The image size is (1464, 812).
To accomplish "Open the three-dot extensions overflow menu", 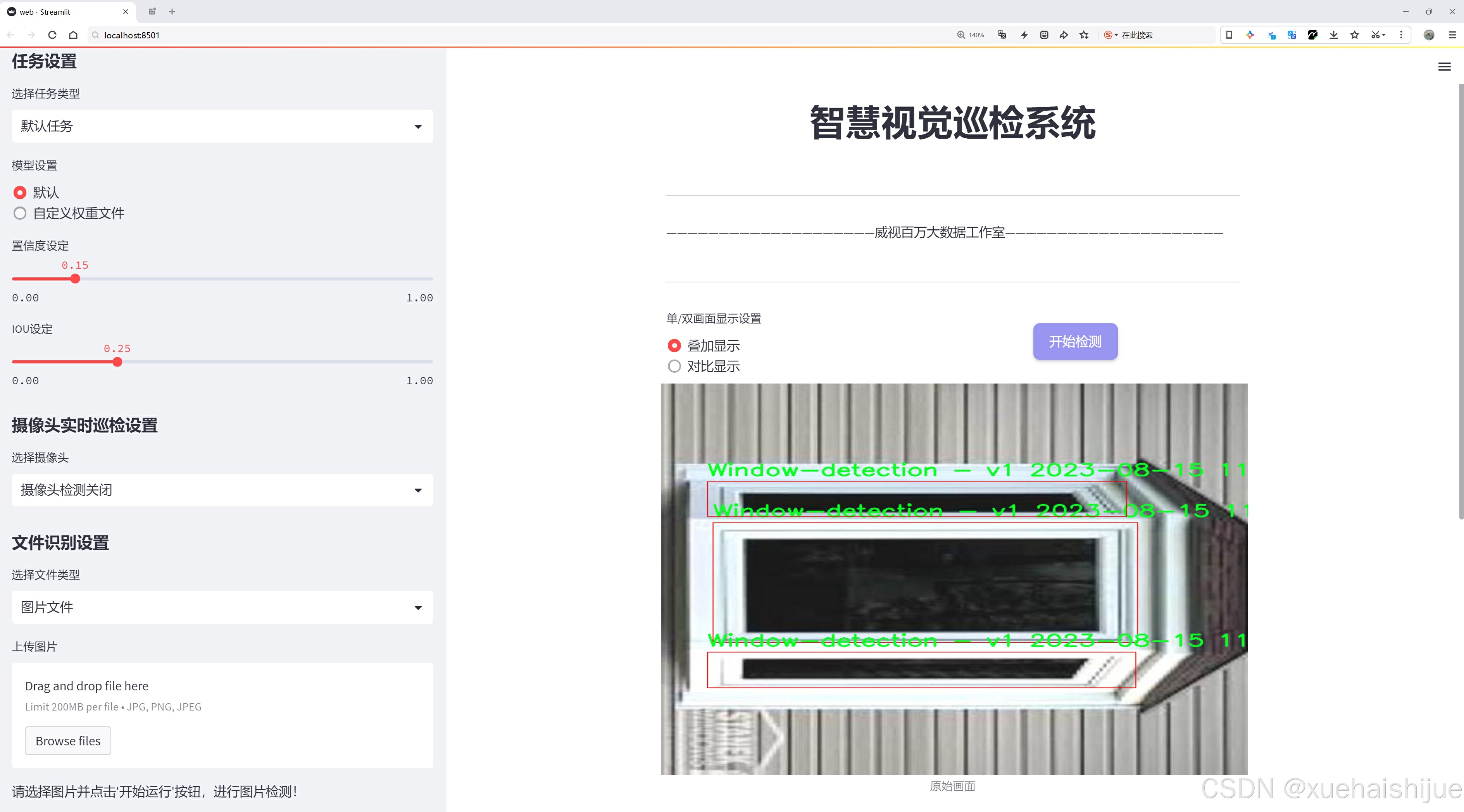I will tap(1401, 34).
